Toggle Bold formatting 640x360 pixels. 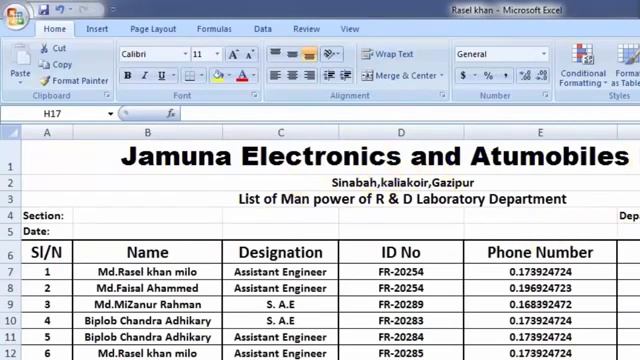click(x=128, y=76)
